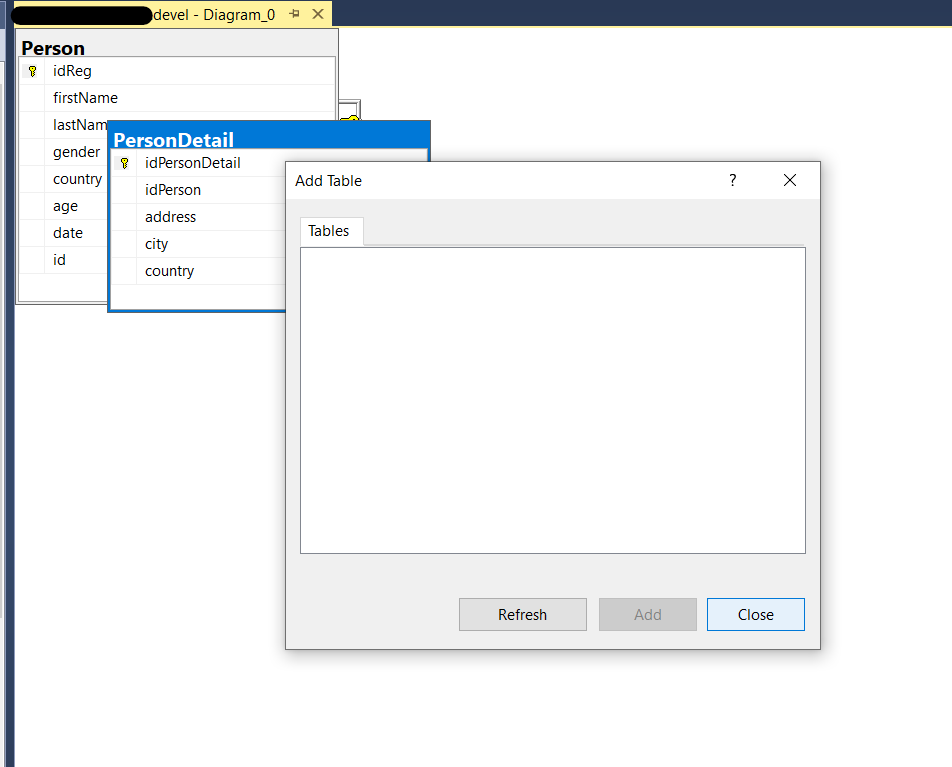Viewport: 952px width, 767px height.
Task: Switch to the devel - Diagram_0 tab
Action: (x=214, y=14)
